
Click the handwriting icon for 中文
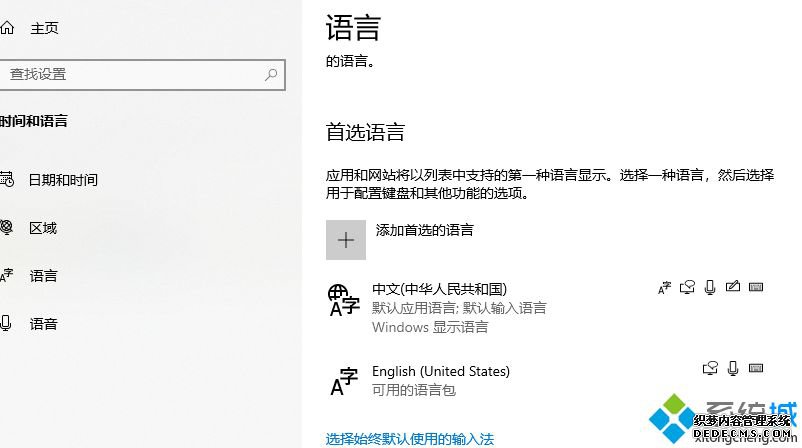click(733, 286)
